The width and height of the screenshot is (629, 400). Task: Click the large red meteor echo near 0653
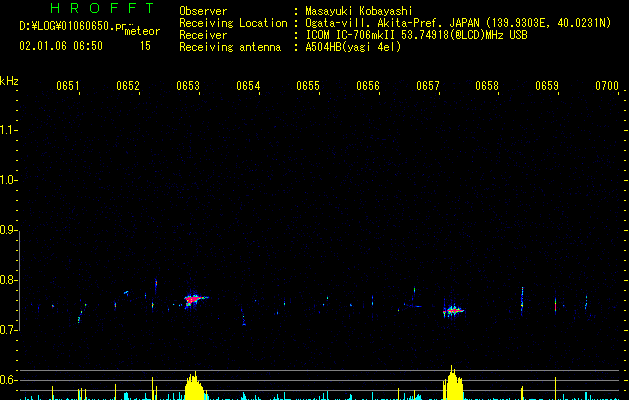pos(195,299)
